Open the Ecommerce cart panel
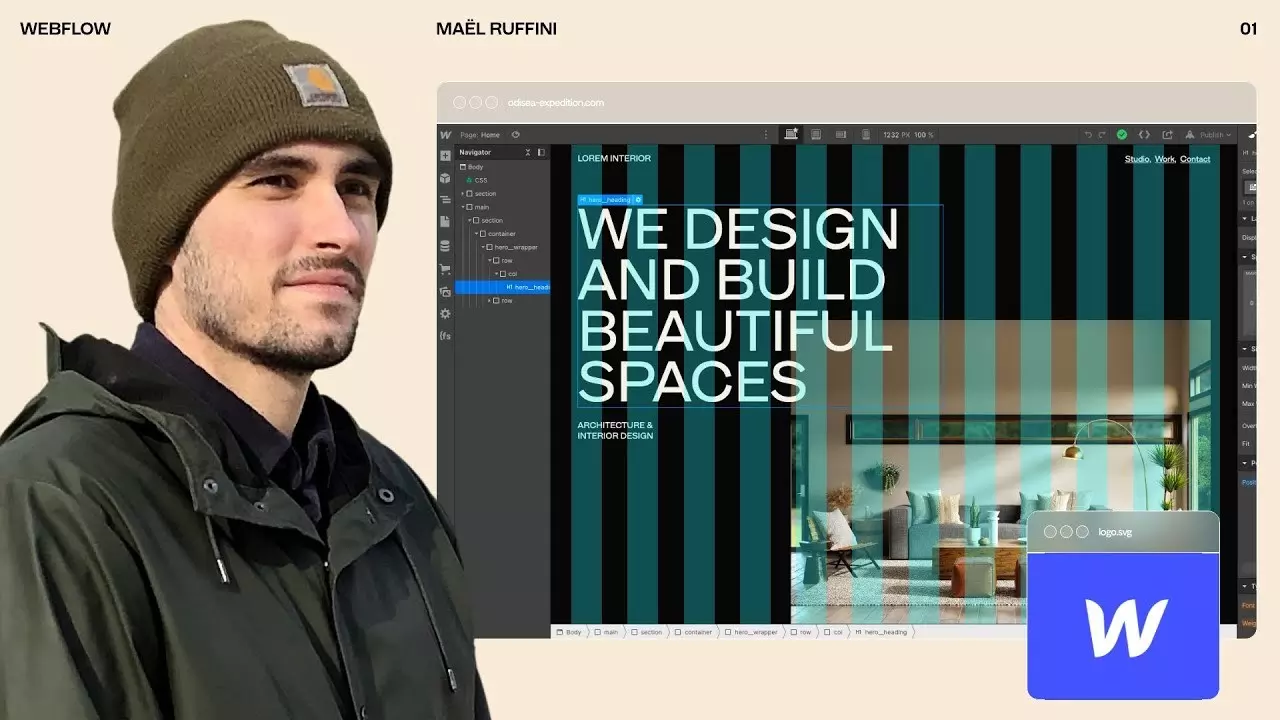 [446, 270]
